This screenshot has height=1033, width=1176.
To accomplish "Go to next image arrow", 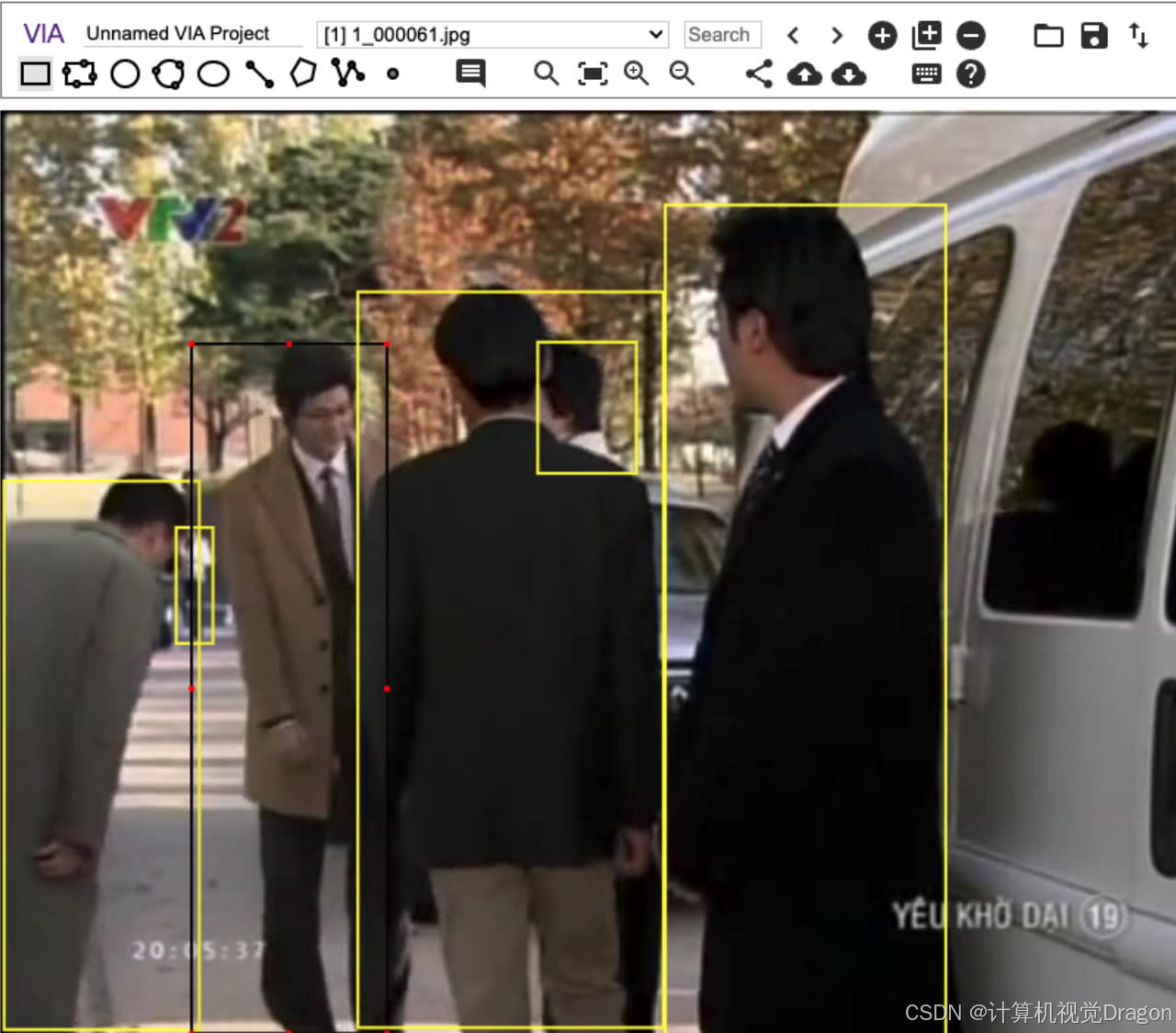I will [x=836, y=35].
